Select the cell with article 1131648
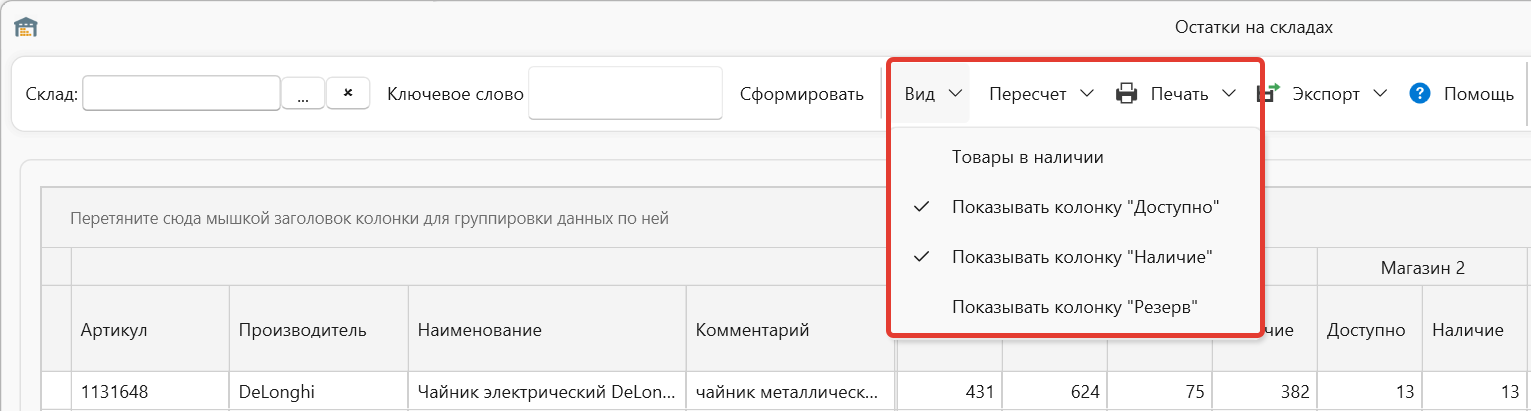This screenshot has height=411, width=1531. (150, 392)
